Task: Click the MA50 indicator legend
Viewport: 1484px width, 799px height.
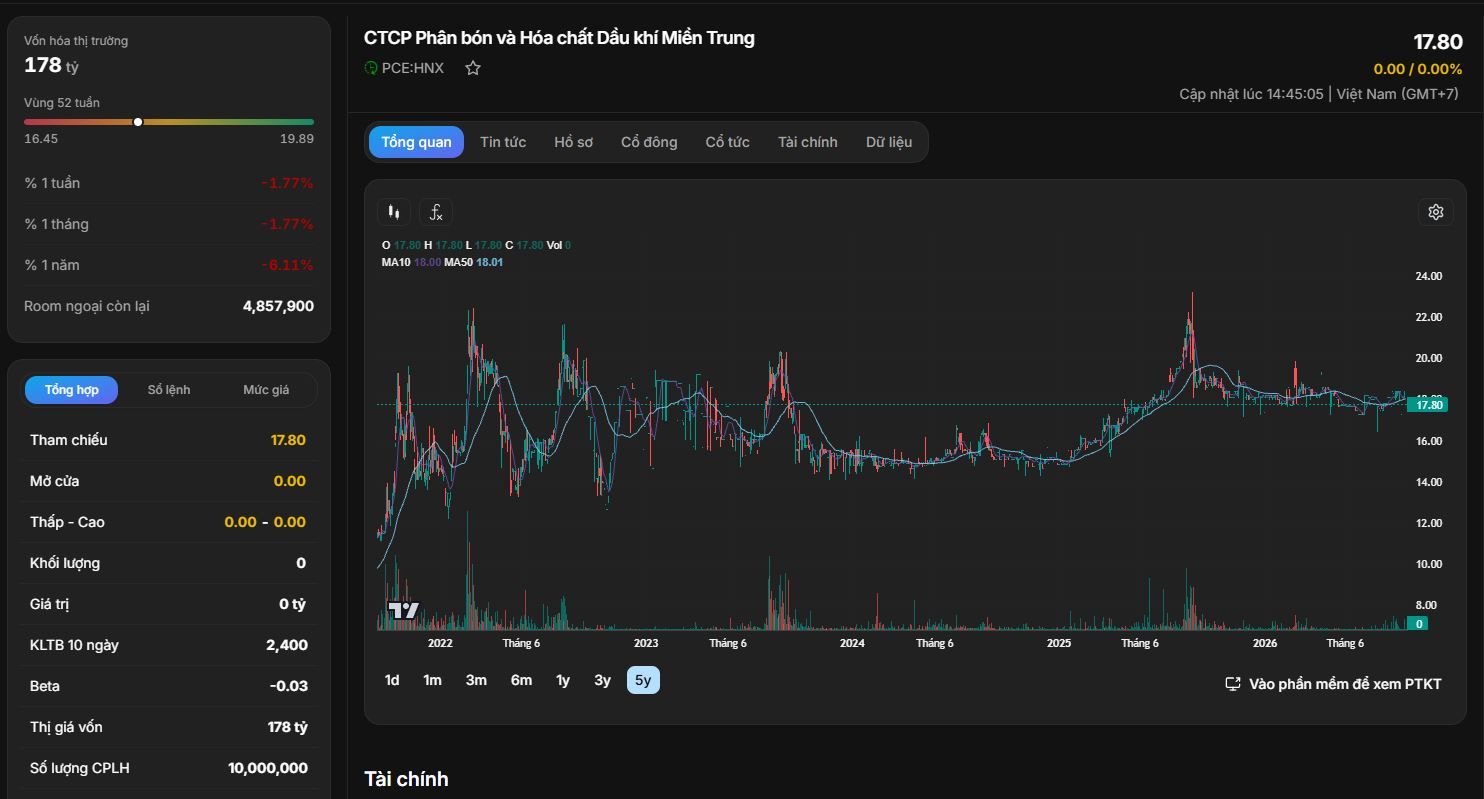Action: [x=474, y=262]
